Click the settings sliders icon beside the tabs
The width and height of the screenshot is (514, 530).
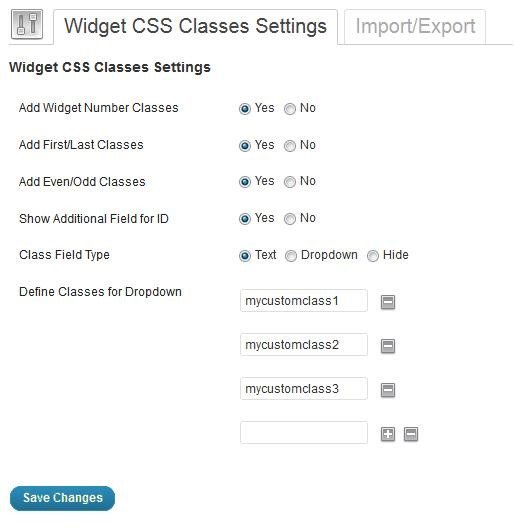tap(27, 24)
